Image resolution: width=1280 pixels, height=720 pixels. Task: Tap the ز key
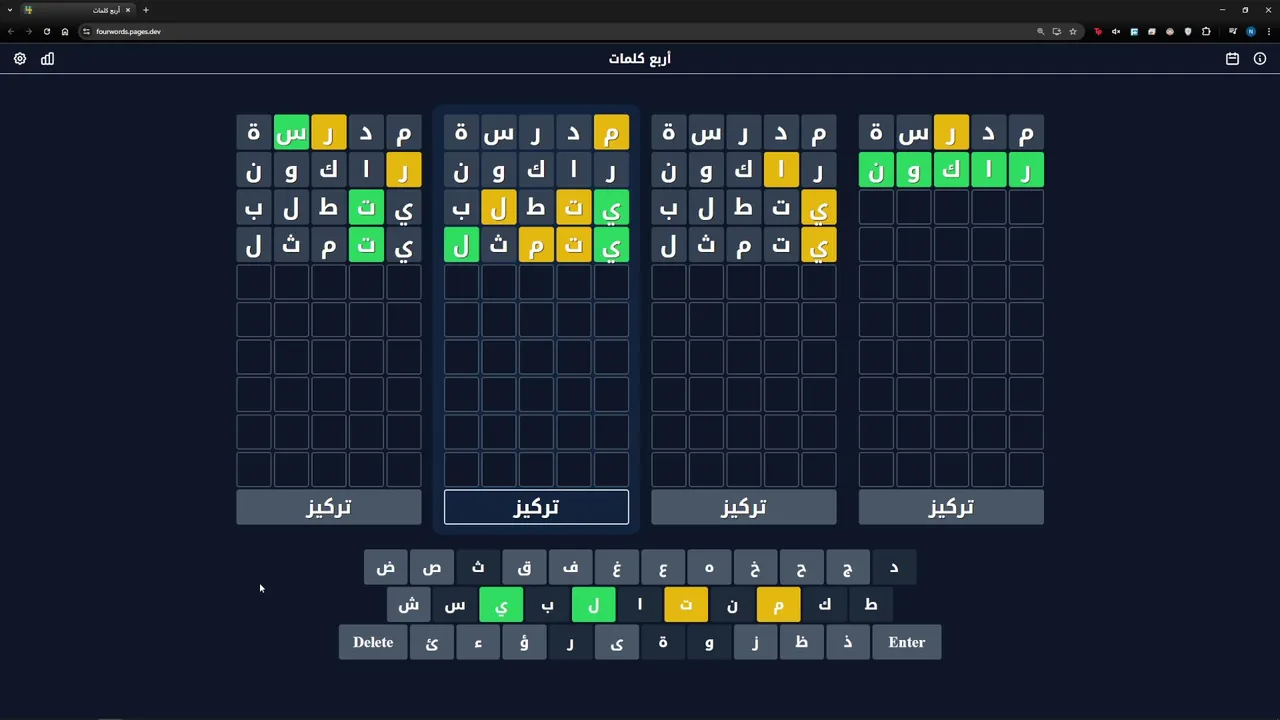click(x=755, y=642)
